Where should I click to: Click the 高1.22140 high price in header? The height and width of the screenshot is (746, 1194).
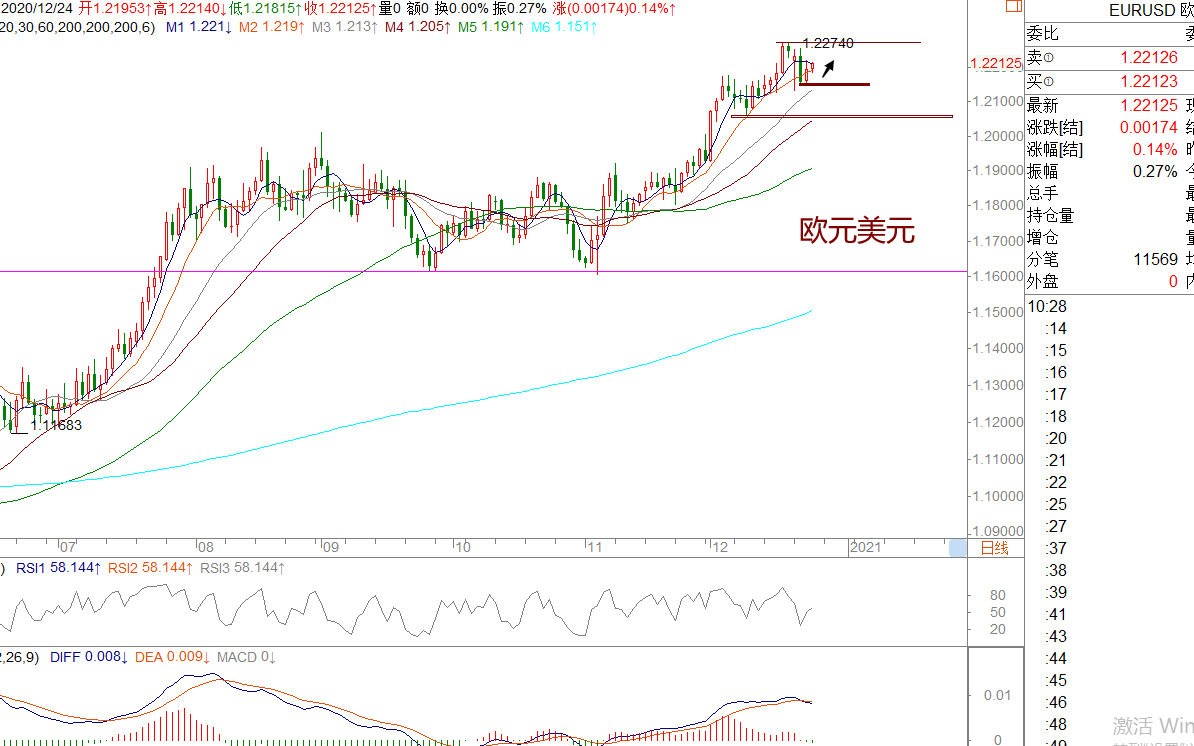[190, 8]
